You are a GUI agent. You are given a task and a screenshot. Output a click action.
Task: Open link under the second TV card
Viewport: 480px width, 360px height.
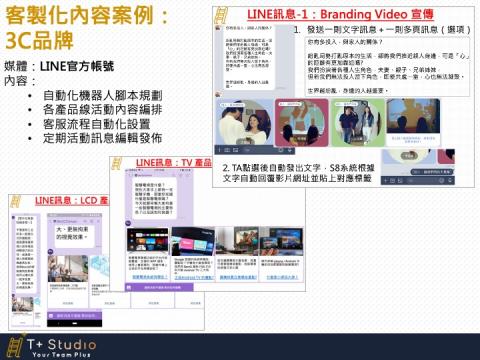click(194, 277)
